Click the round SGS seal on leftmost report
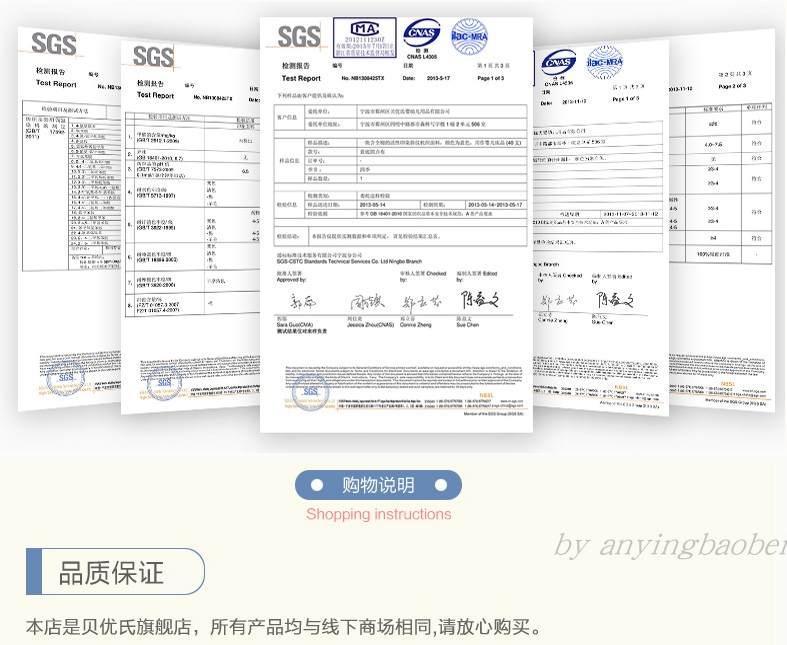The width and height of the screenshot is (787, 645). pos(66,377)
